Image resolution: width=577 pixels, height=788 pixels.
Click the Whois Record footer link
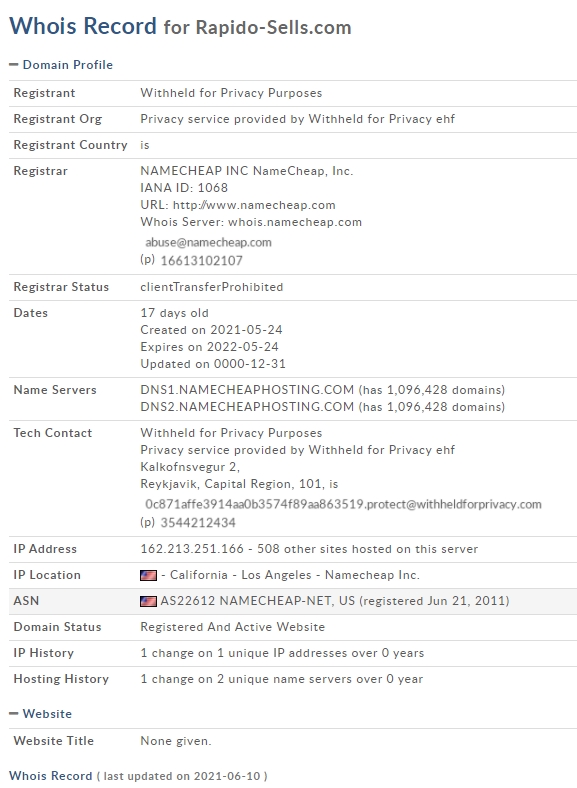(x=51, y=776)
